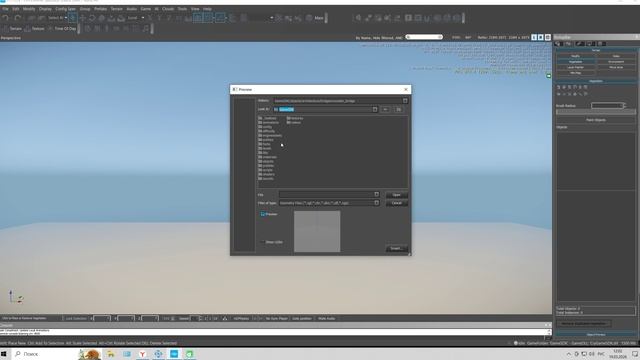
Task: Open the Select All filter dropdown
Action: coord(66,18)
